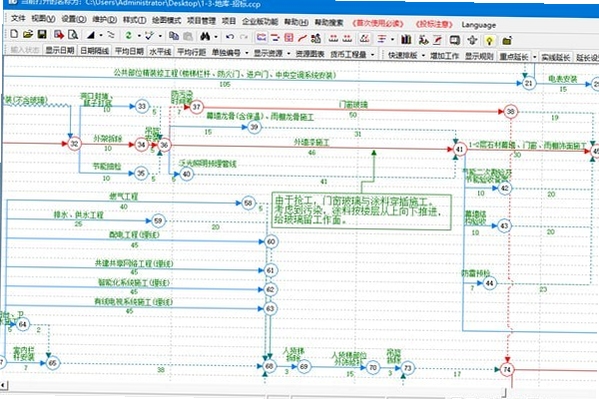The height and width of the screenshot is (399, 599).
Task: Save the project with the floppy disk icon
Action: (x=42, y=34)
